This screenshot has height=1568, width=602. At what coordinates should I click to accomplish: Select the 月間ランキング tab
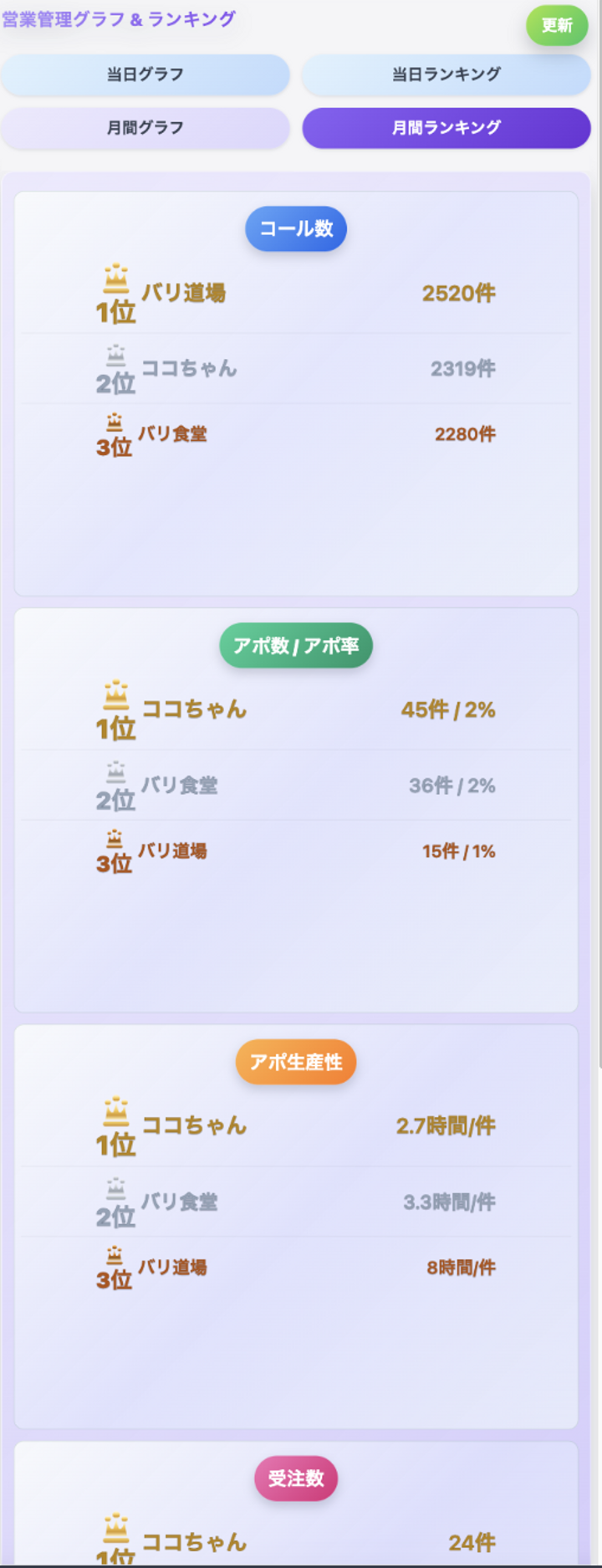pyautogui.click(x=446, y=128)
